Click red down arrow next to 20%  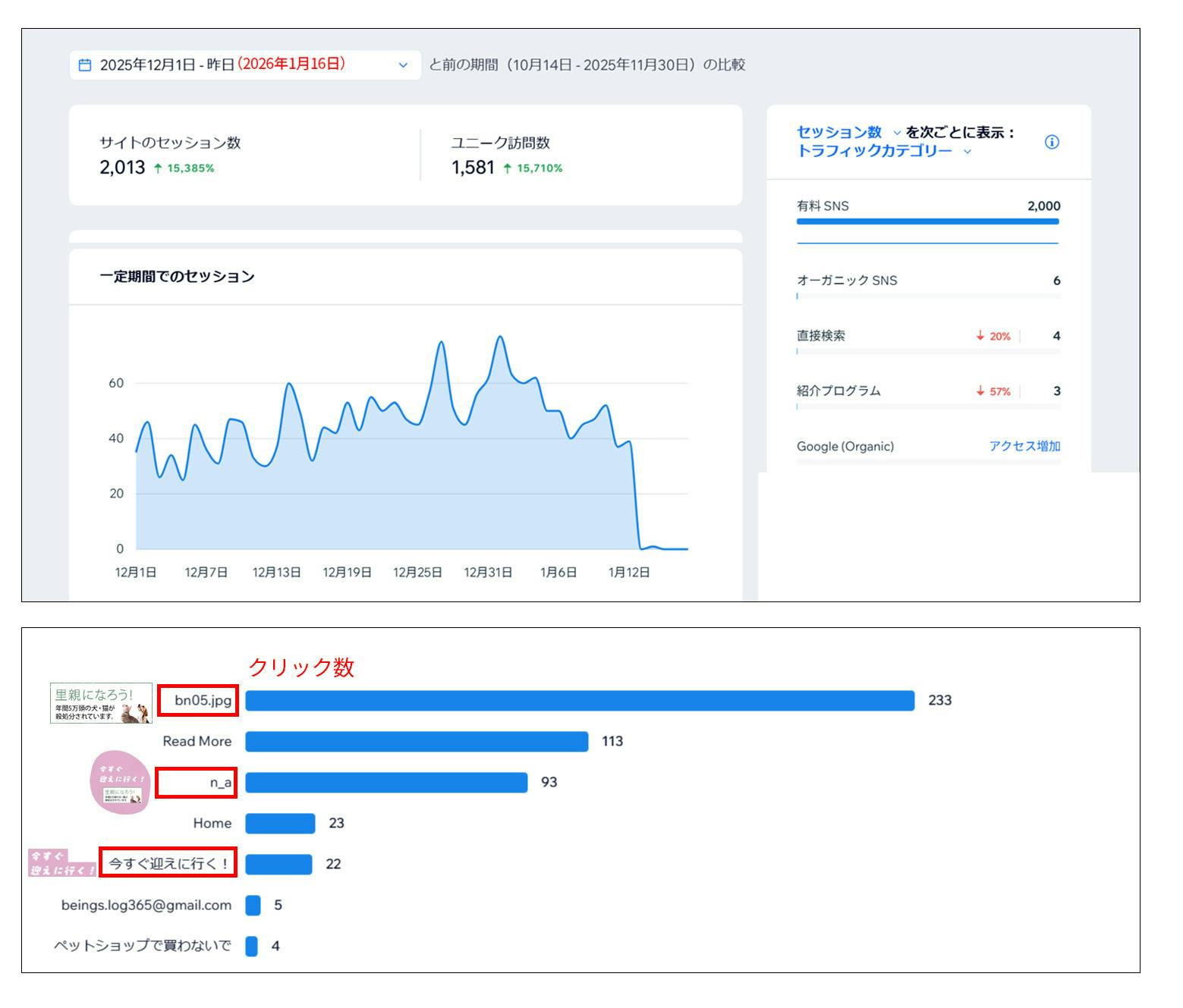(980, 336)
